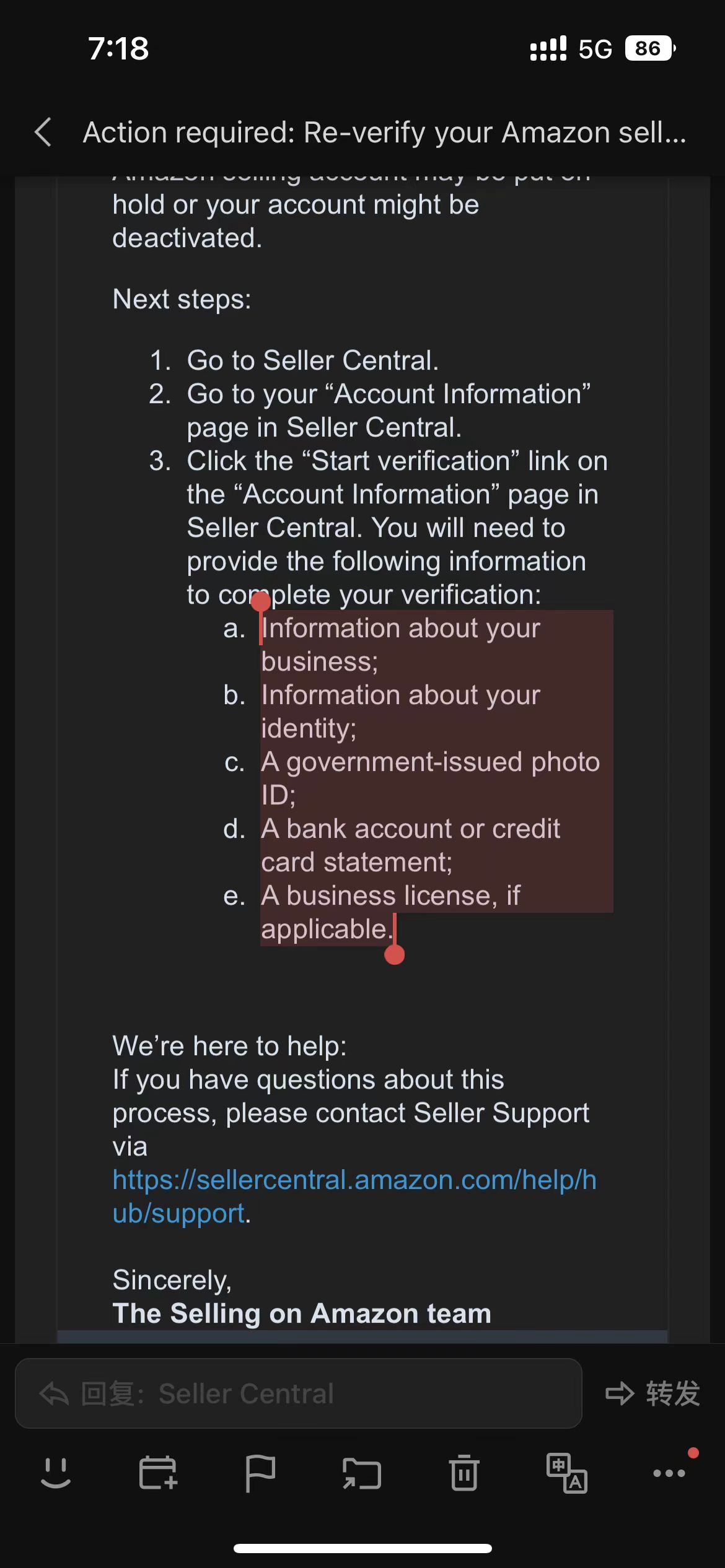This screenshot has height=1568, width=725.
Task: Focus the reply to Seller Central field
Action: [x=299, y=1393]
